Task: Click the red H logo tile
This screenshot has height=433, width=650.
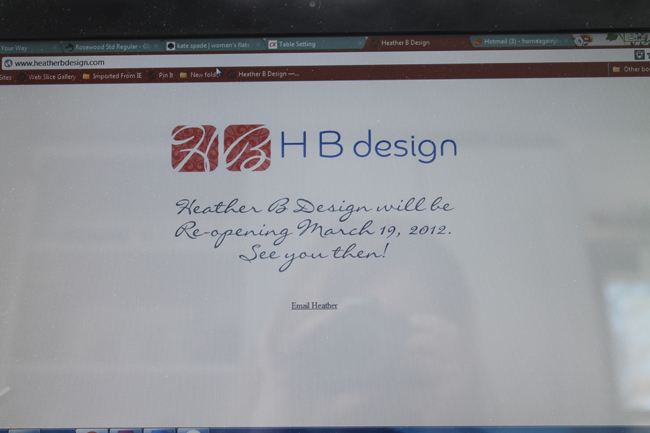Action: point(195,148)
